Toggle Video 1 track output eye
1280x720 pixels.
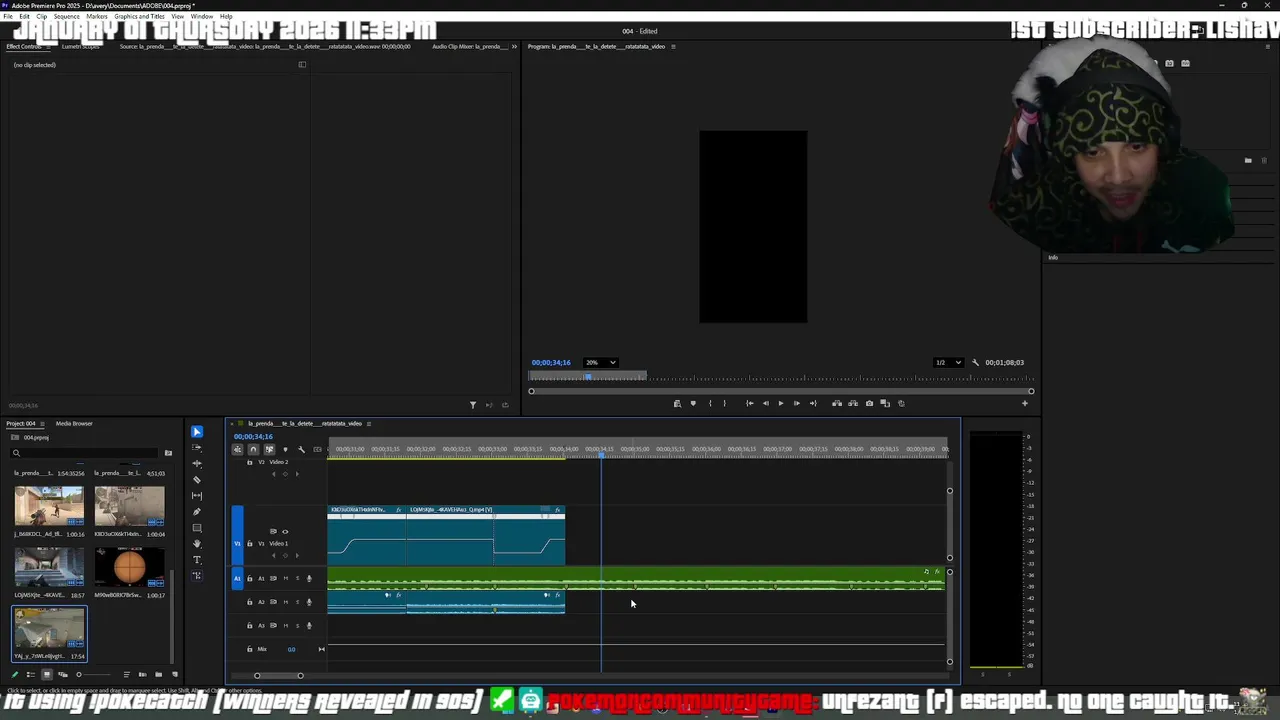[x=285, y=532]
